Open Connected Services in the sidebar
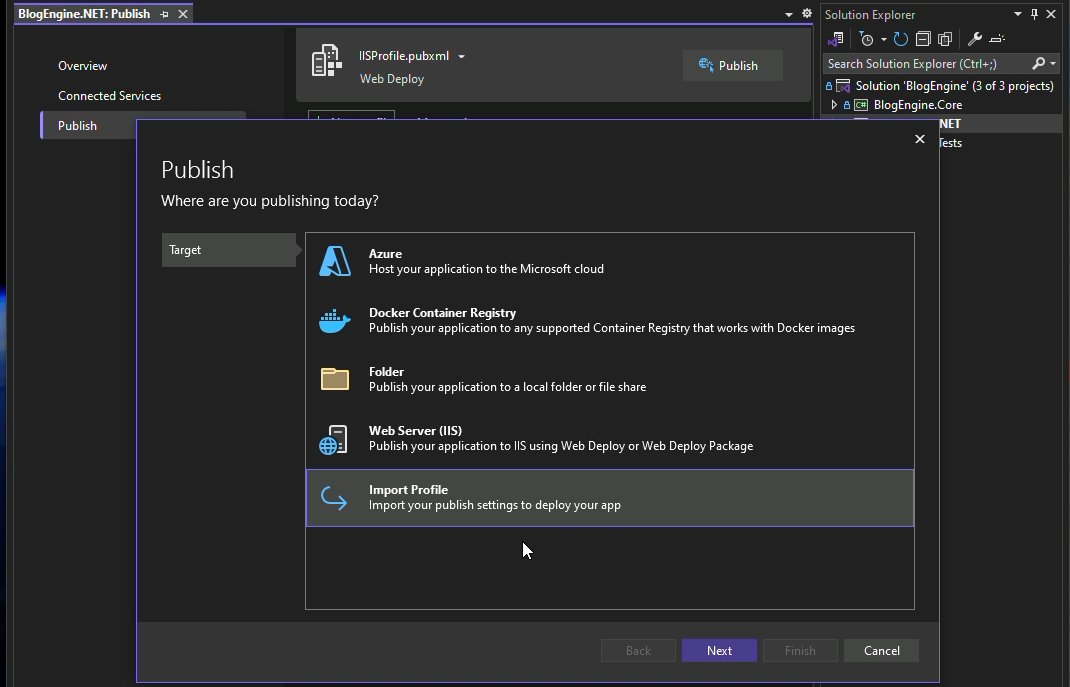This screenshot has height=687, width=1070. (109, 96)
